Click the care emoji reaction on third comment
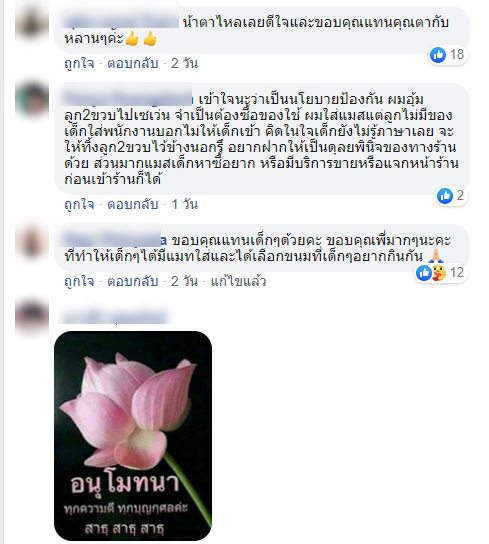Viewport: 489px width, 544px height. 439,273
